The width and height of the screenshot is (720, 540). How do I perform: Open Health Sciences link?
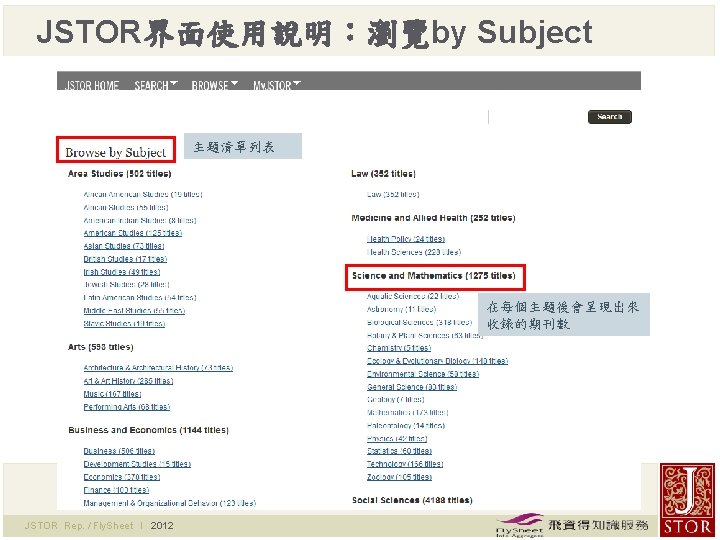414,252
